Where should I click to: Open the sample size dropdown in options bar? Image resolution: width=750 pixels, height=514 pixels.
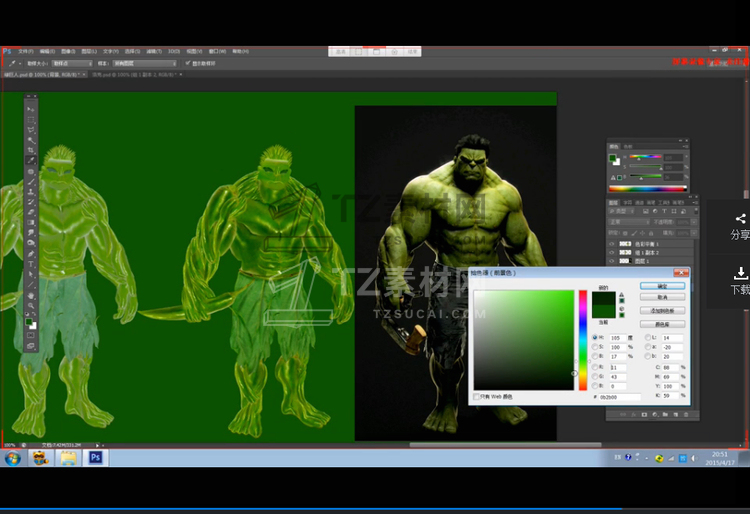[x=73, y=62]
